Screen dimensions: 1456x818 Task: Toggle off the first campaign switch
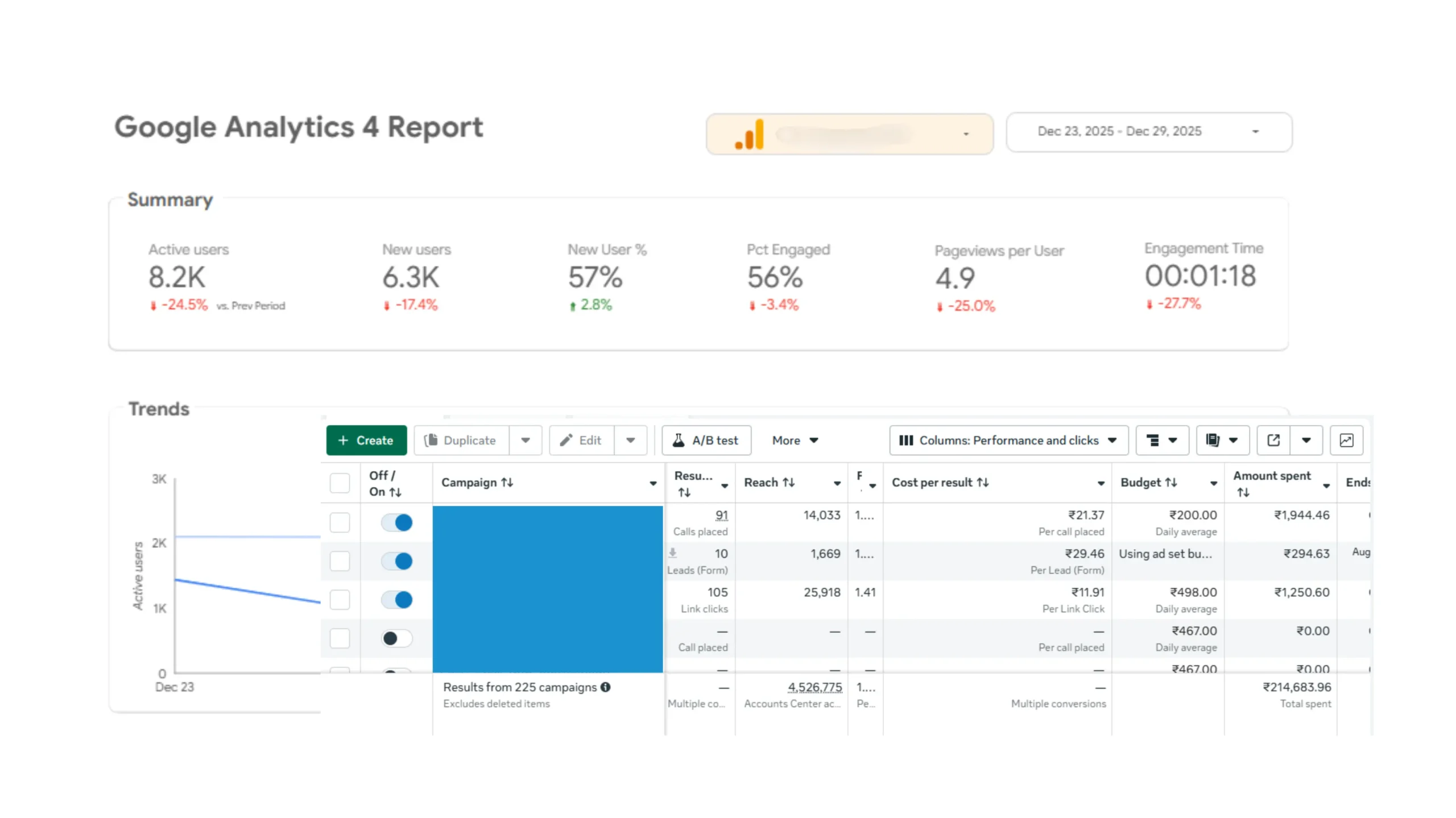point(396,522)
